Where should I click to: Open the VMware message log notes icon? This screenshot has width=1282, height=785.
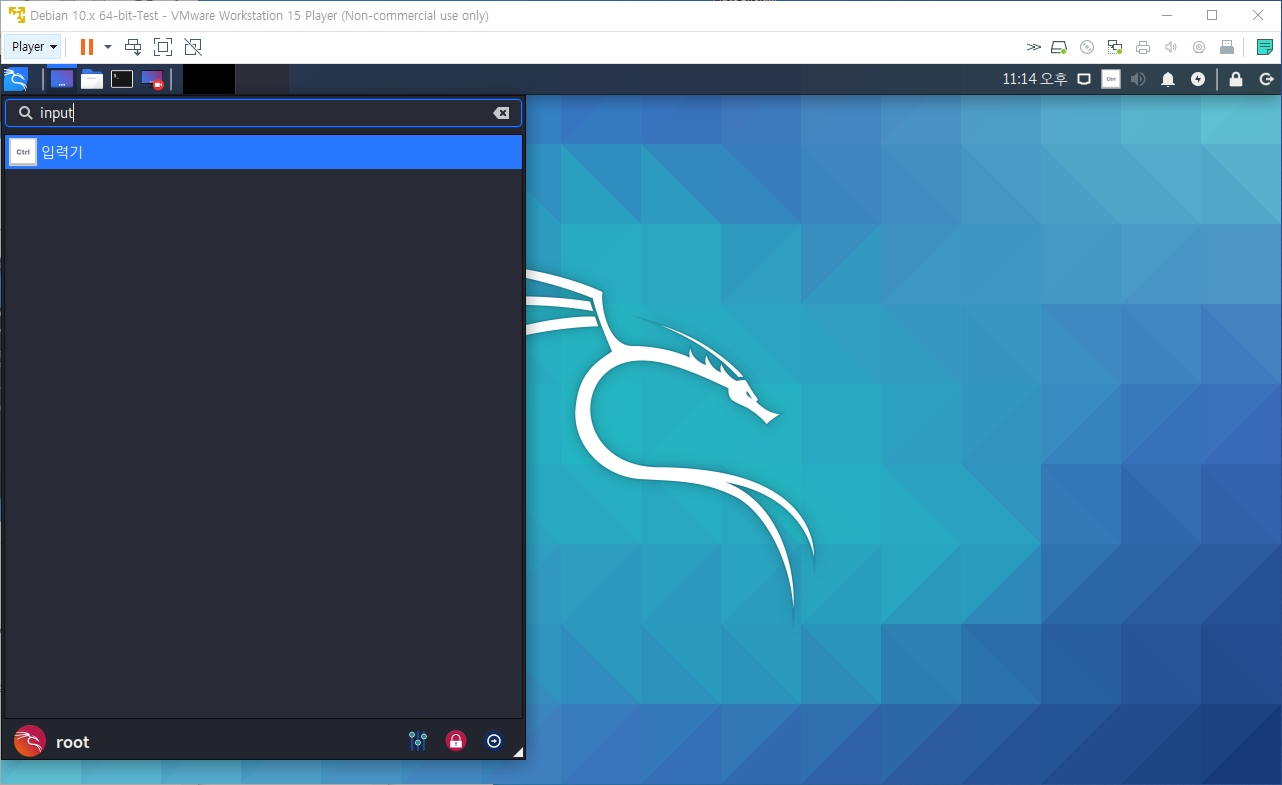[x=1265, y=47]
